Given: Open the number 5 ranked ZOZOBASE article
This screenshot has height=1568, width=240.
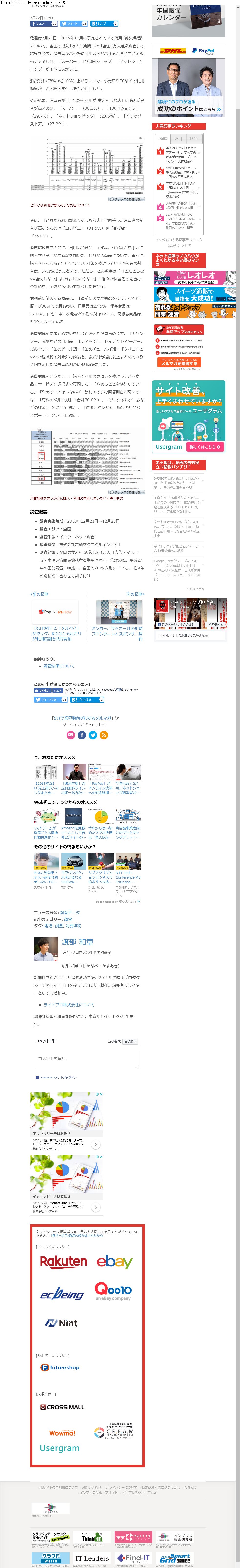Looking at the screenshot, I should (181, 221).
